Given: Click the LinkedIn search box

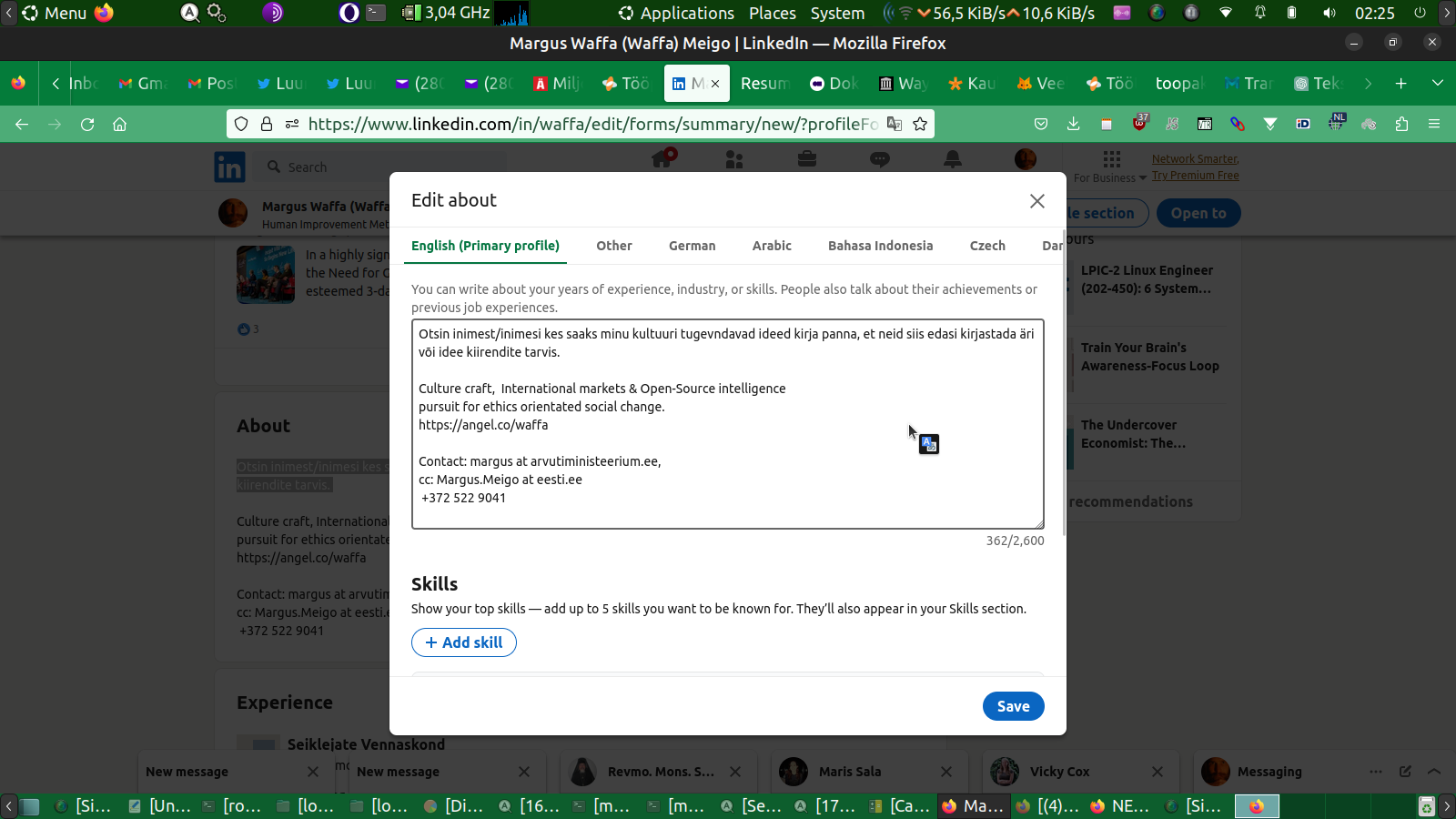Looking at the screenshot, I should [x=382, y=167].
